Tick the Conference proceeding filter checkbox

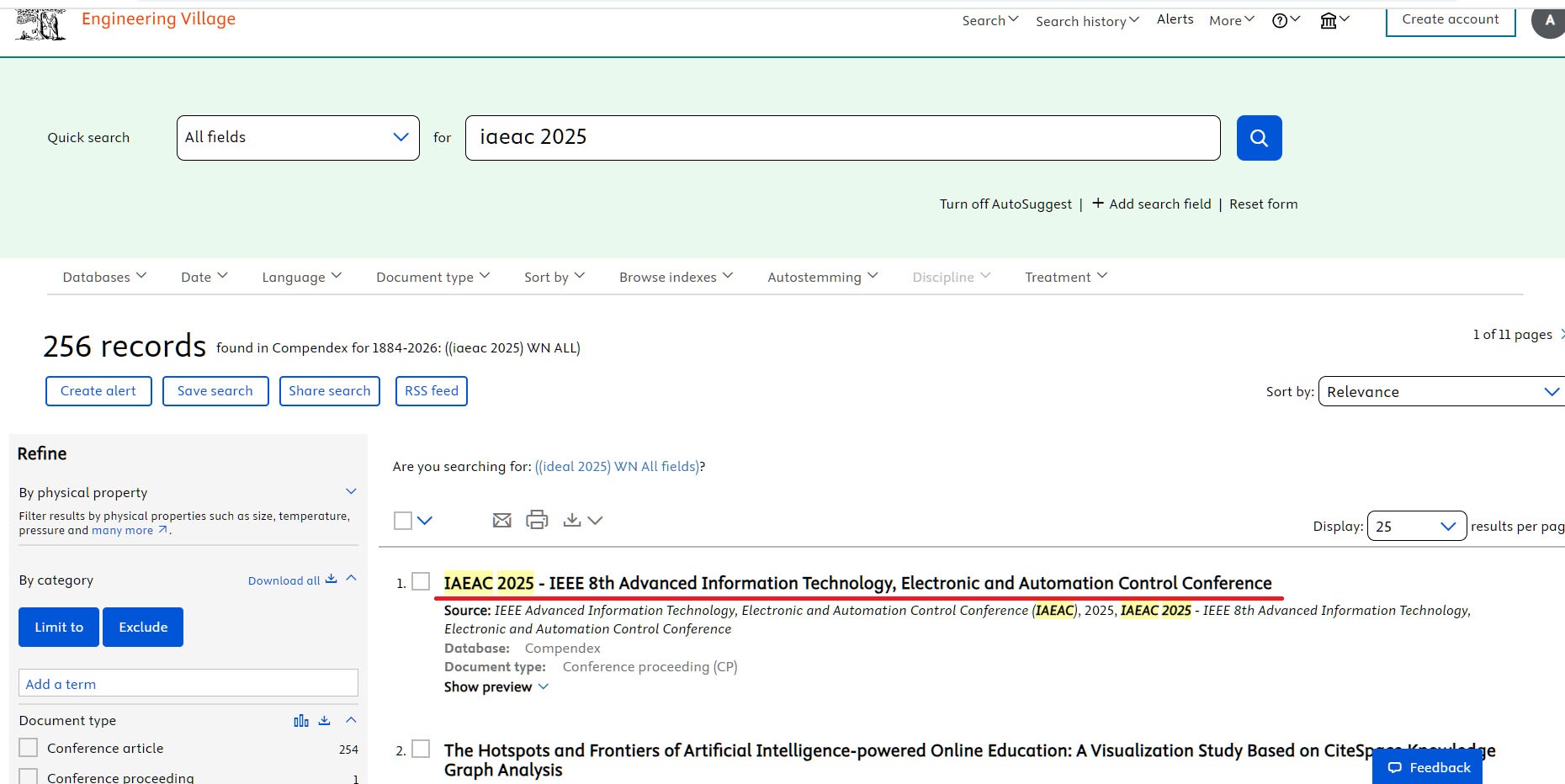coord(29,776)
